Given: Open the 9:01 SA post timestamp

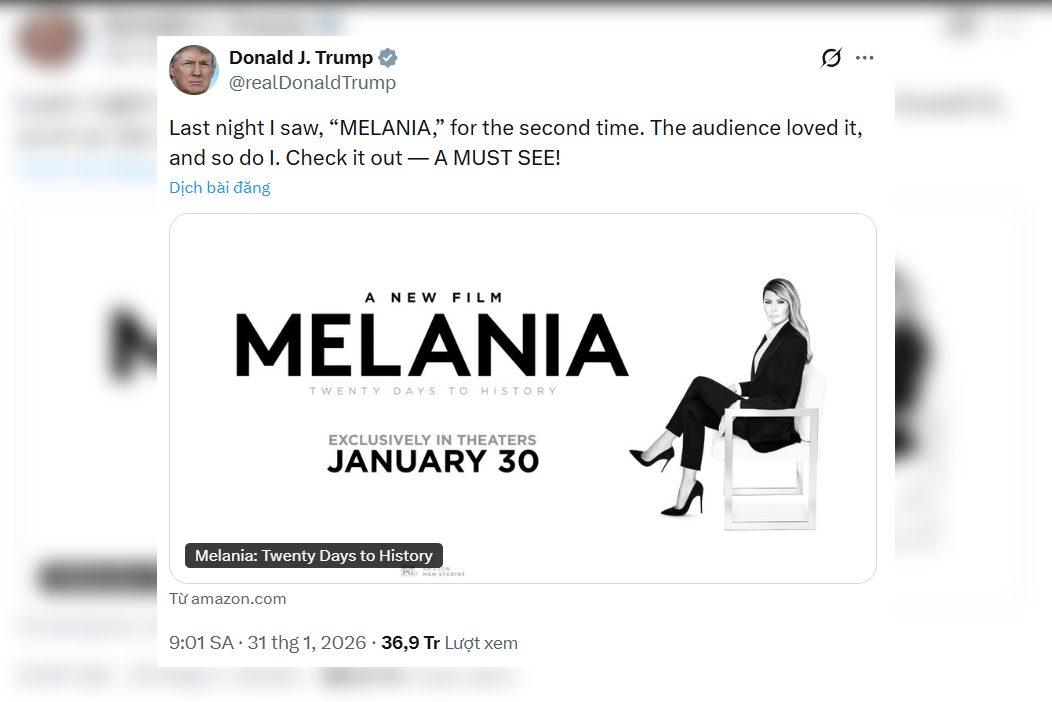Looking at the screenshot, I should click(x=201, y=643).
